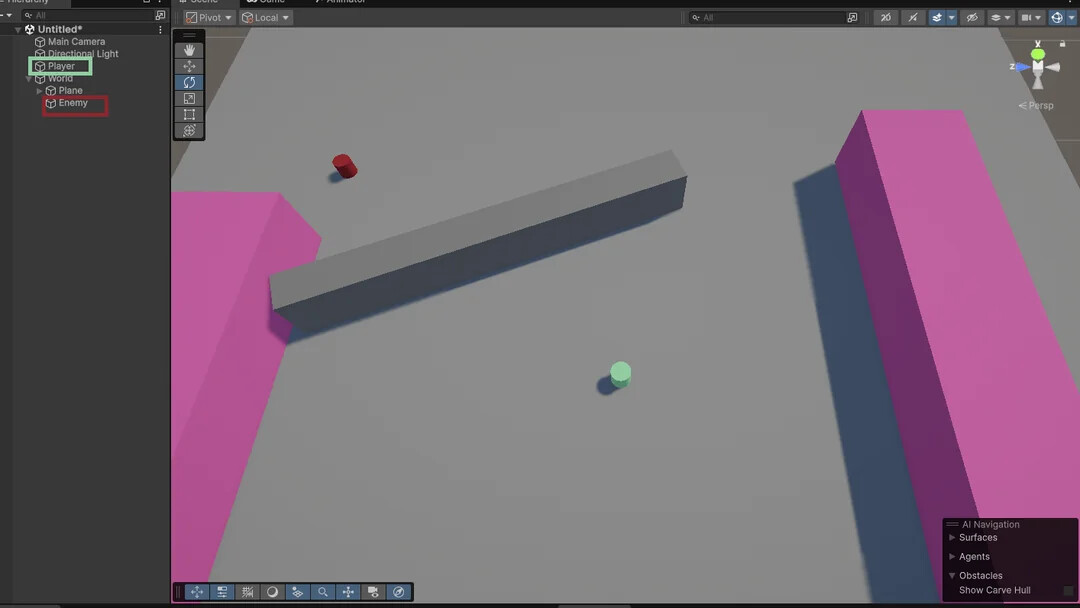This screenshot has height=608, width=1080.
Task: Select Main Camera in Hierarchy
Action: coord(76,41)
